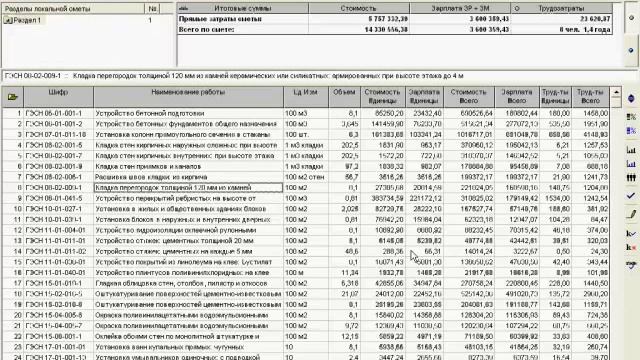Select row 'Всего по смете' in totals
Viewport: 640px width, 360px height.
(x=395, y=29)
